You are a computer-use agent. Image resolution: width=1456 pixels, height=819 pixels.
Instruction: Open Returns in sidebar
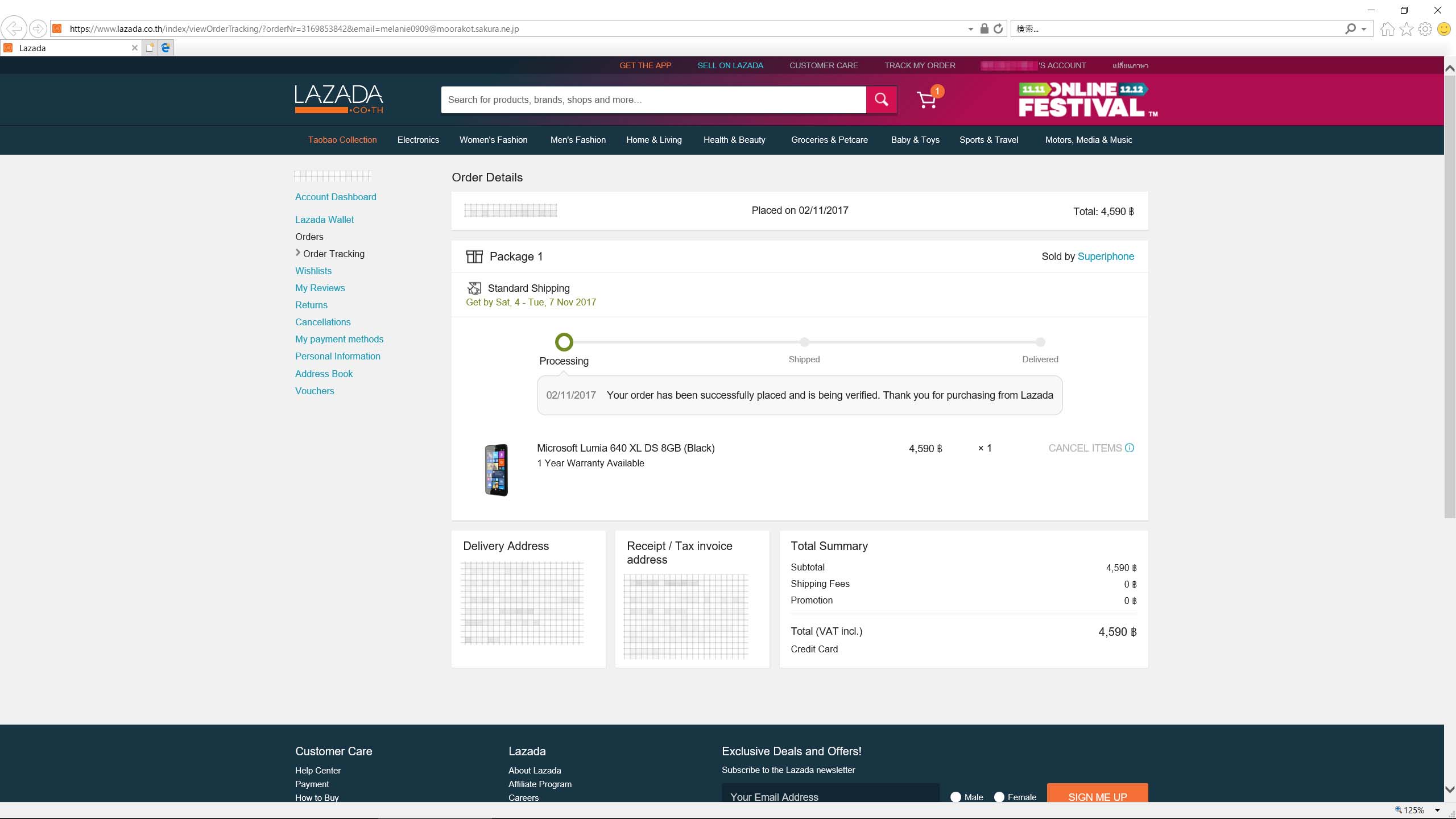(x=311, y=305)
